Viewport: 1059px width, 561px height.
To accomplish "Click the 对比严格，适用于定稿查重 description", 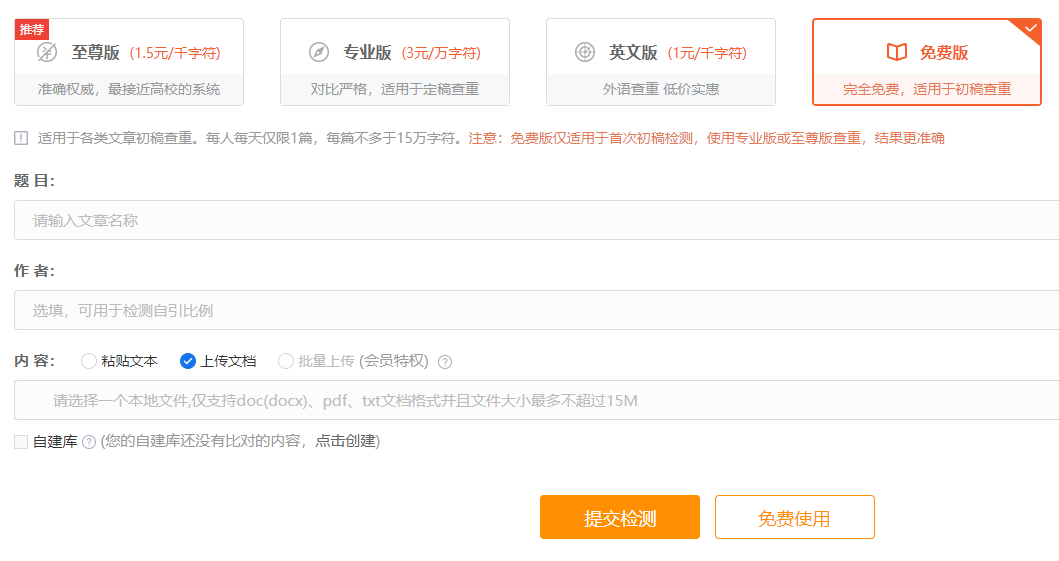I will point(395,89).
